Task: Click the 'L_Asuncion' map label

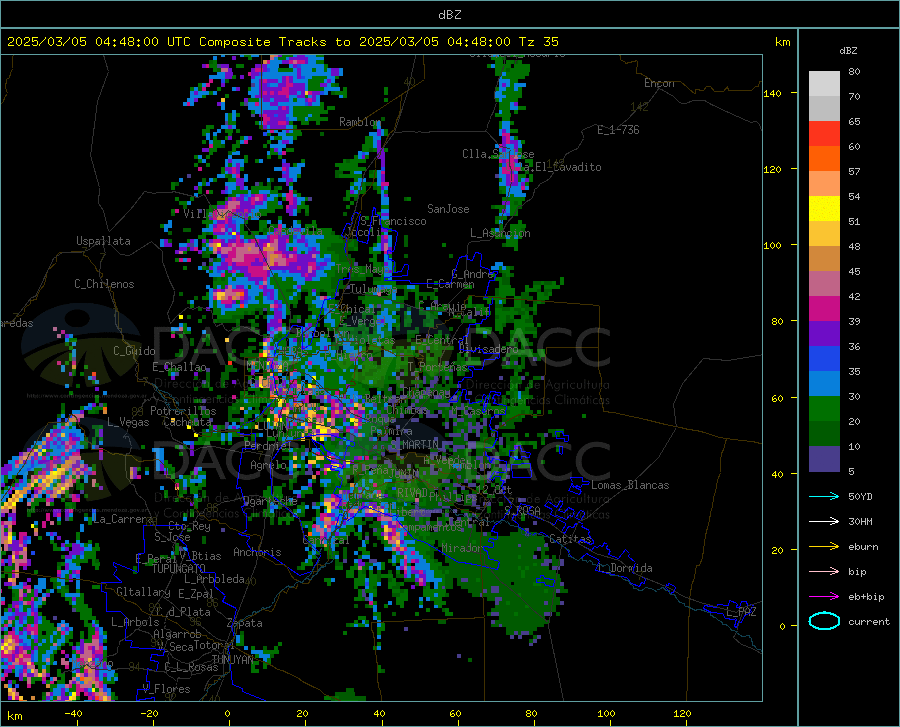Action: (x=500, y=233)
